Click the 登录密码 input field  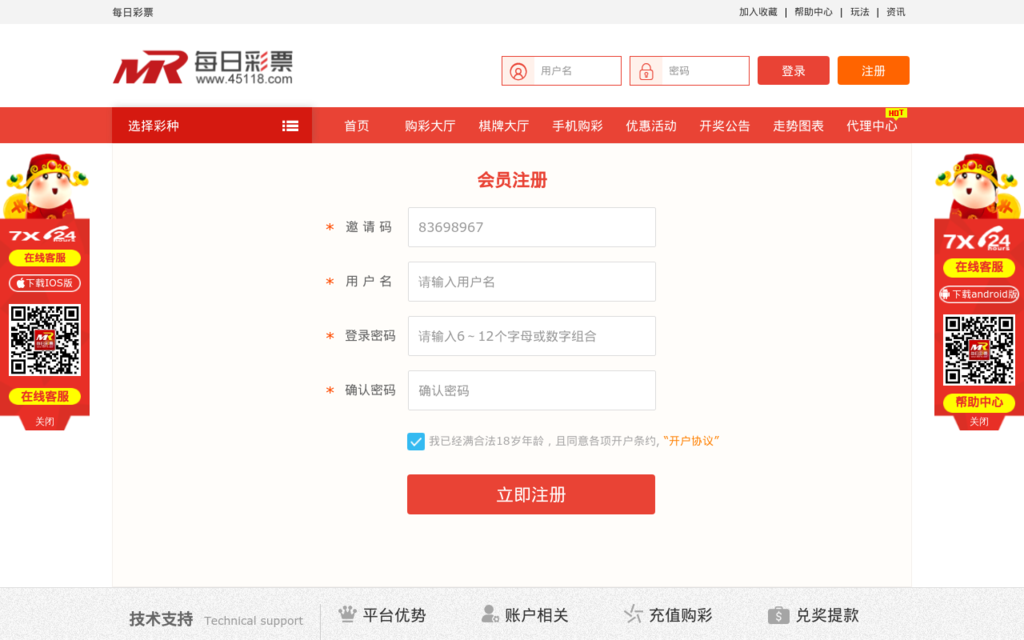531,336
